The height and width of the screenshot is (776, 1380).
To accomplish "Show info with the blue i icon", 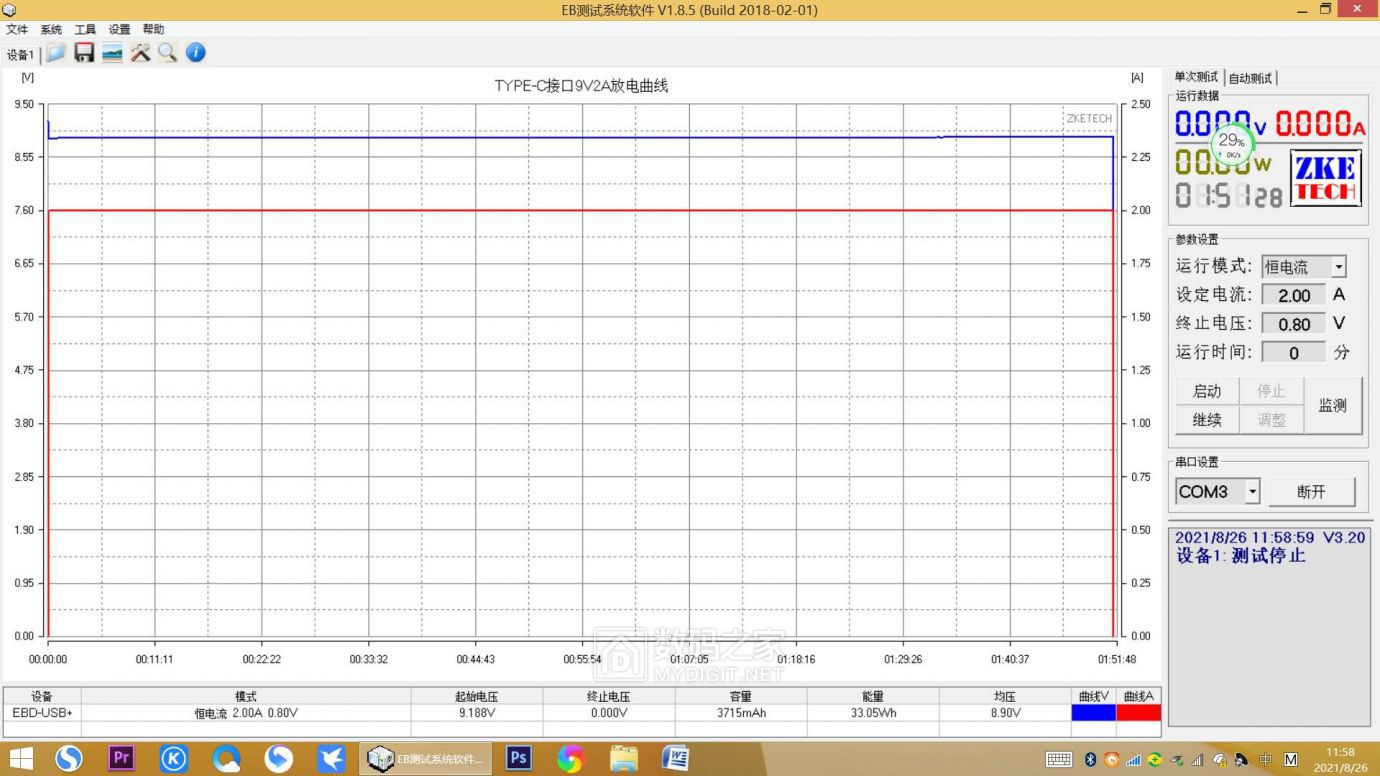I will [195, 53].
